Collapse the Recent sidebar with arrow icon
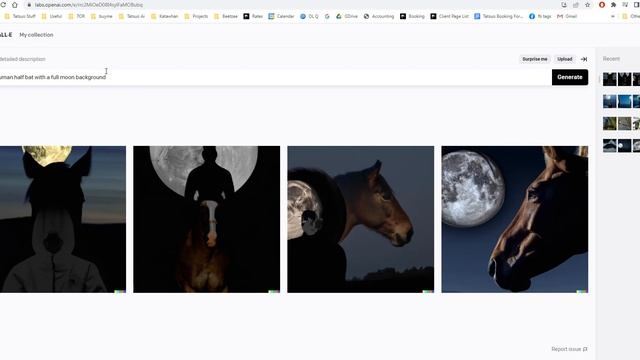Screen dimensions: 640x360 coord(584,59)
